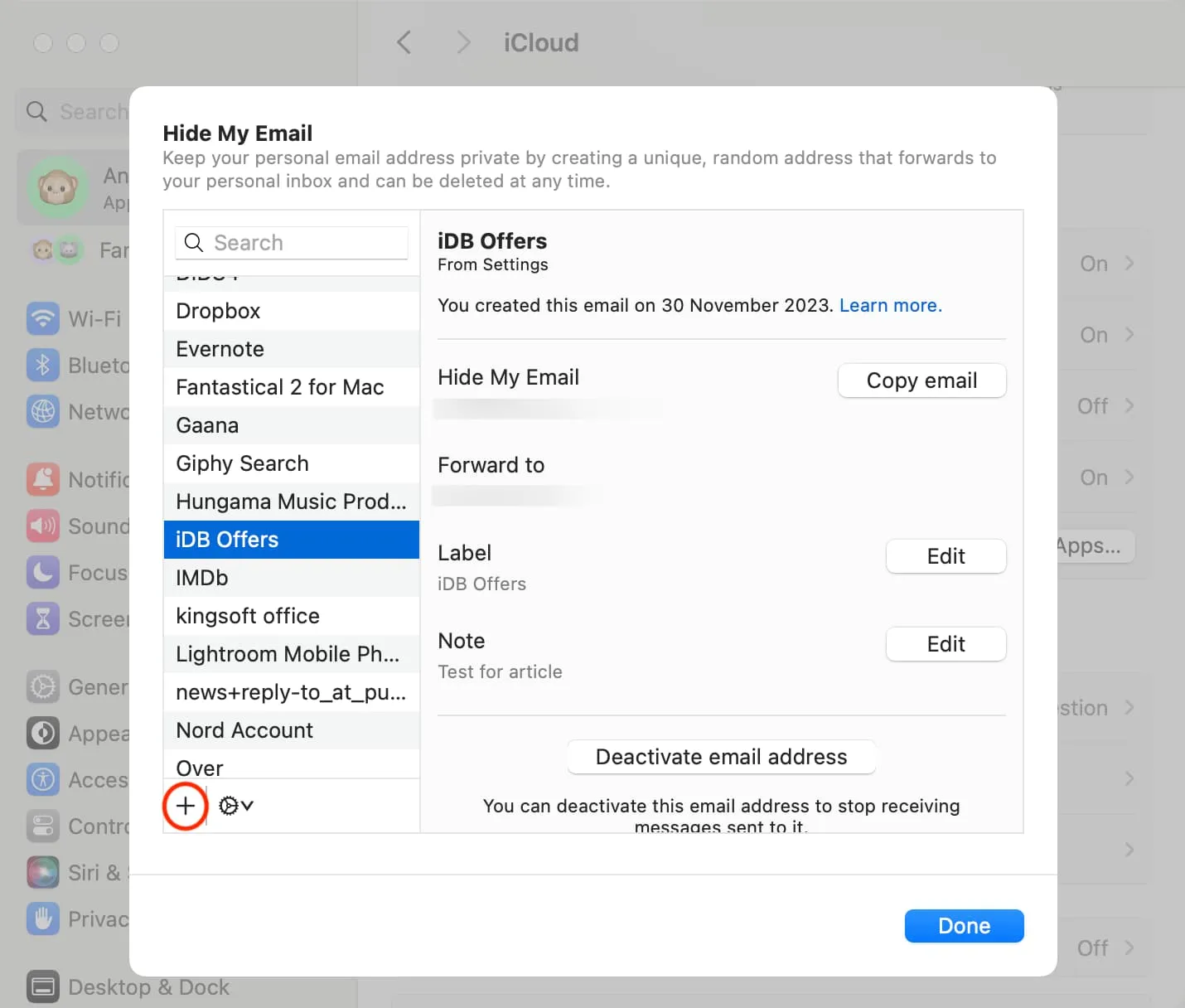Go back with the toolbar back arrow
1185x1008 pixels.
coord(404,42)
